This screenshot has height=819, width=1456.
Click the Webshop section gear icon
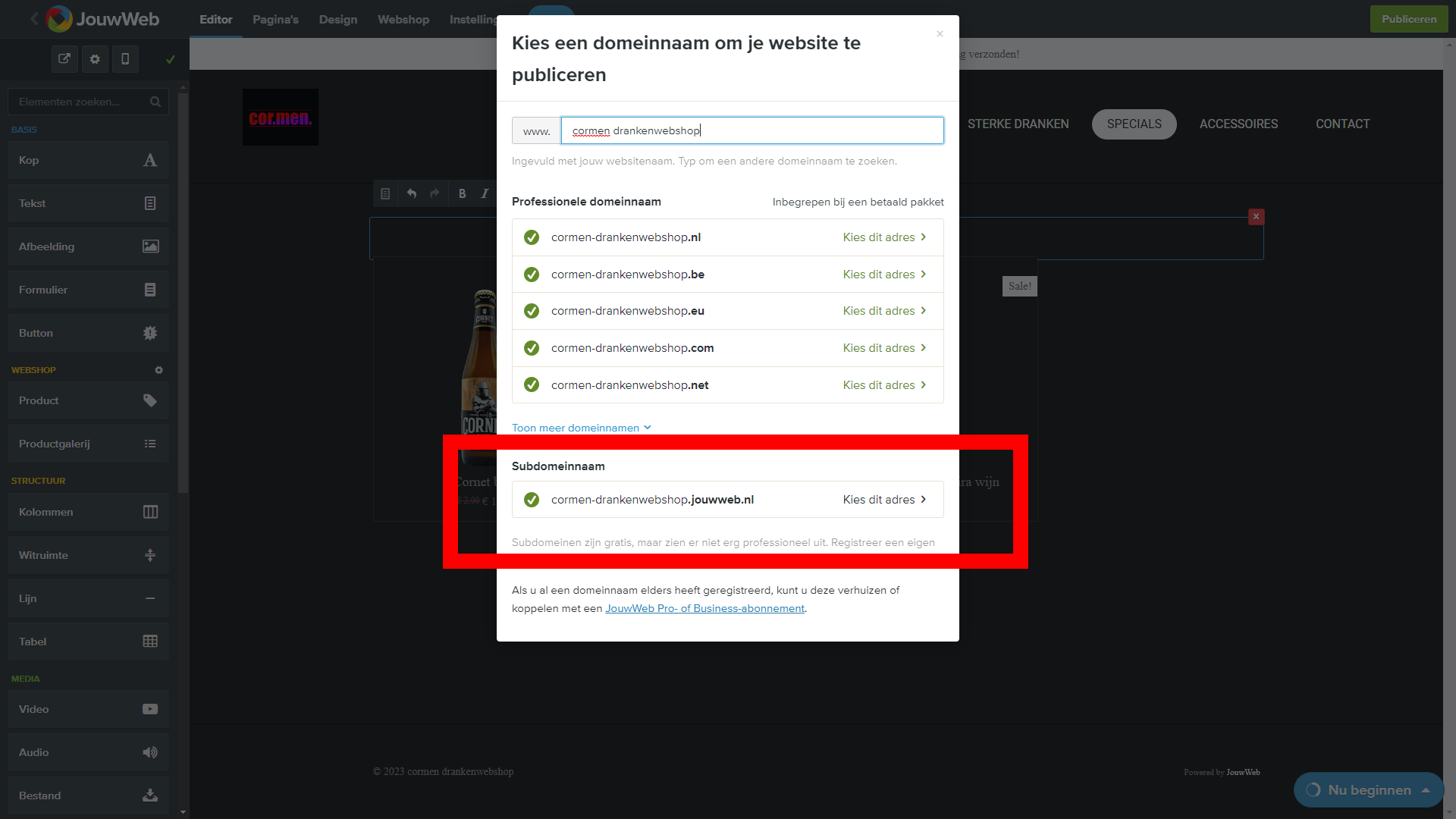(158, 370)
